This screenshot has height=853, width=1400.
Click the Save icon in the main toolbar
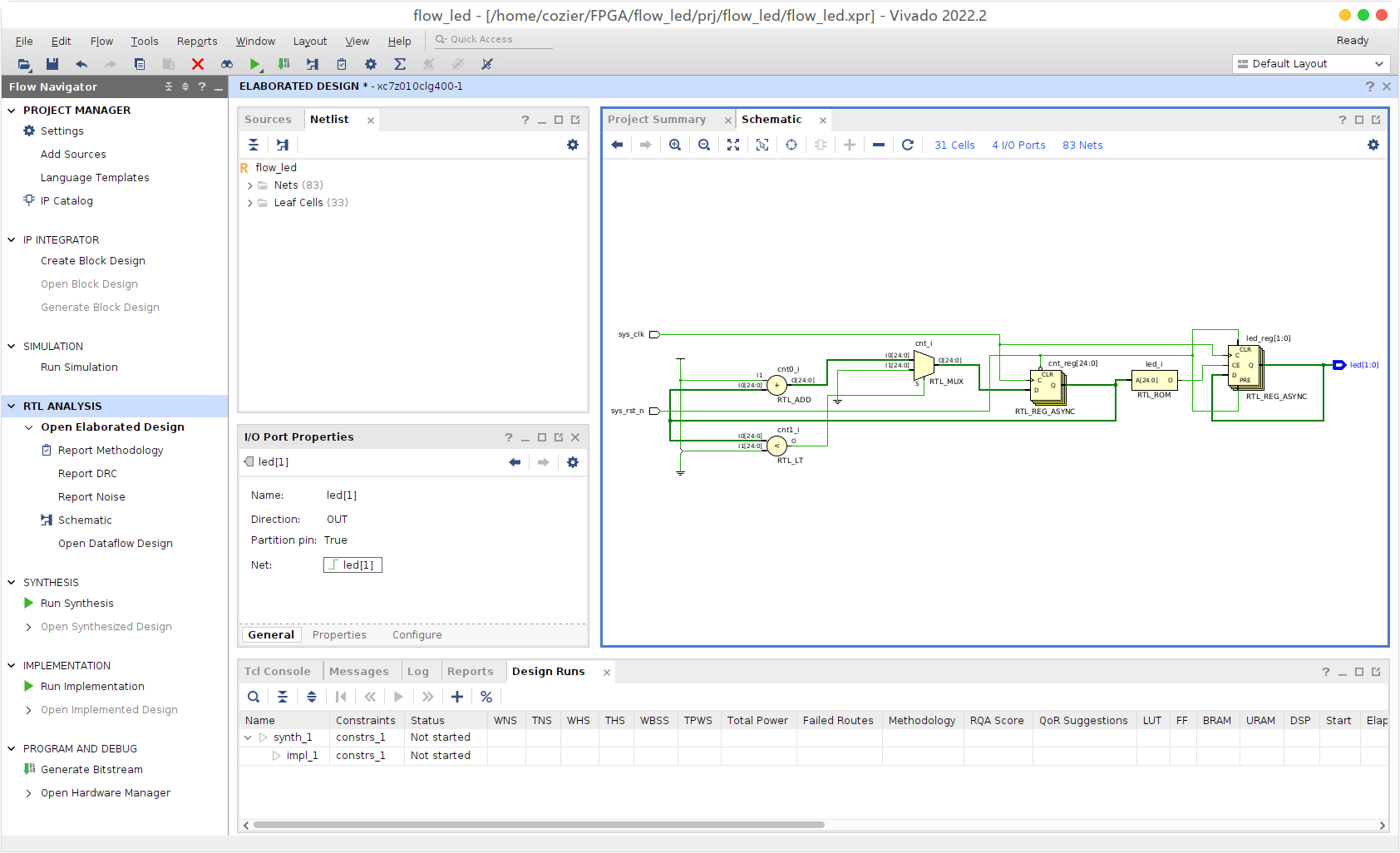(52, 64)
